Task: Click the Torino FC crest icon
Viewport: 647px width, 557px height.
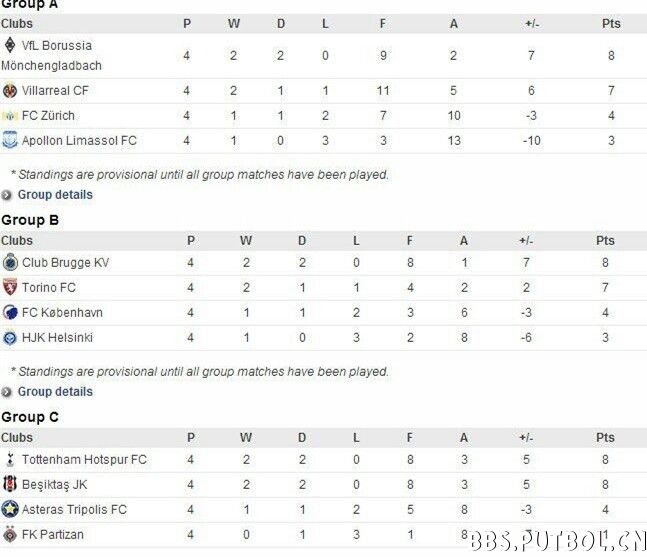Action: [10, 287]
